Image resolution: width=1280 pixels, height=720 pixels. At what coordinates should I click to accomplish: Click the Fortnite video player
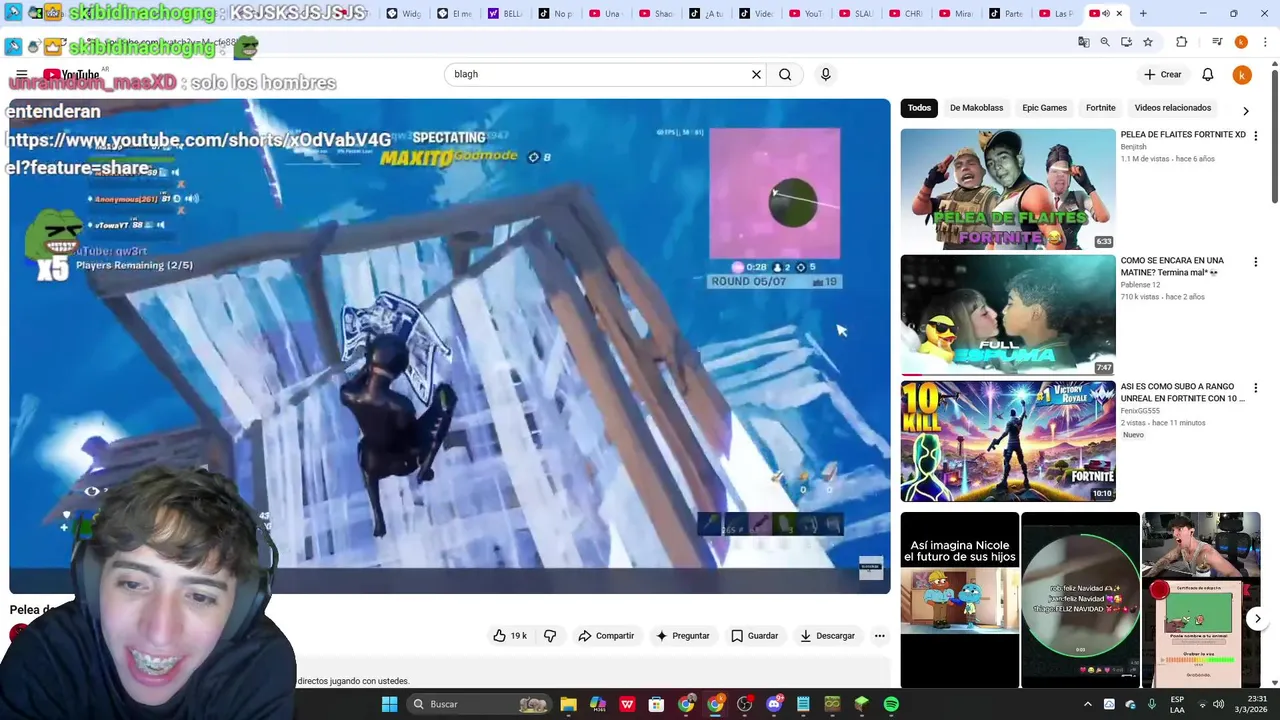[x=449, y=345]
